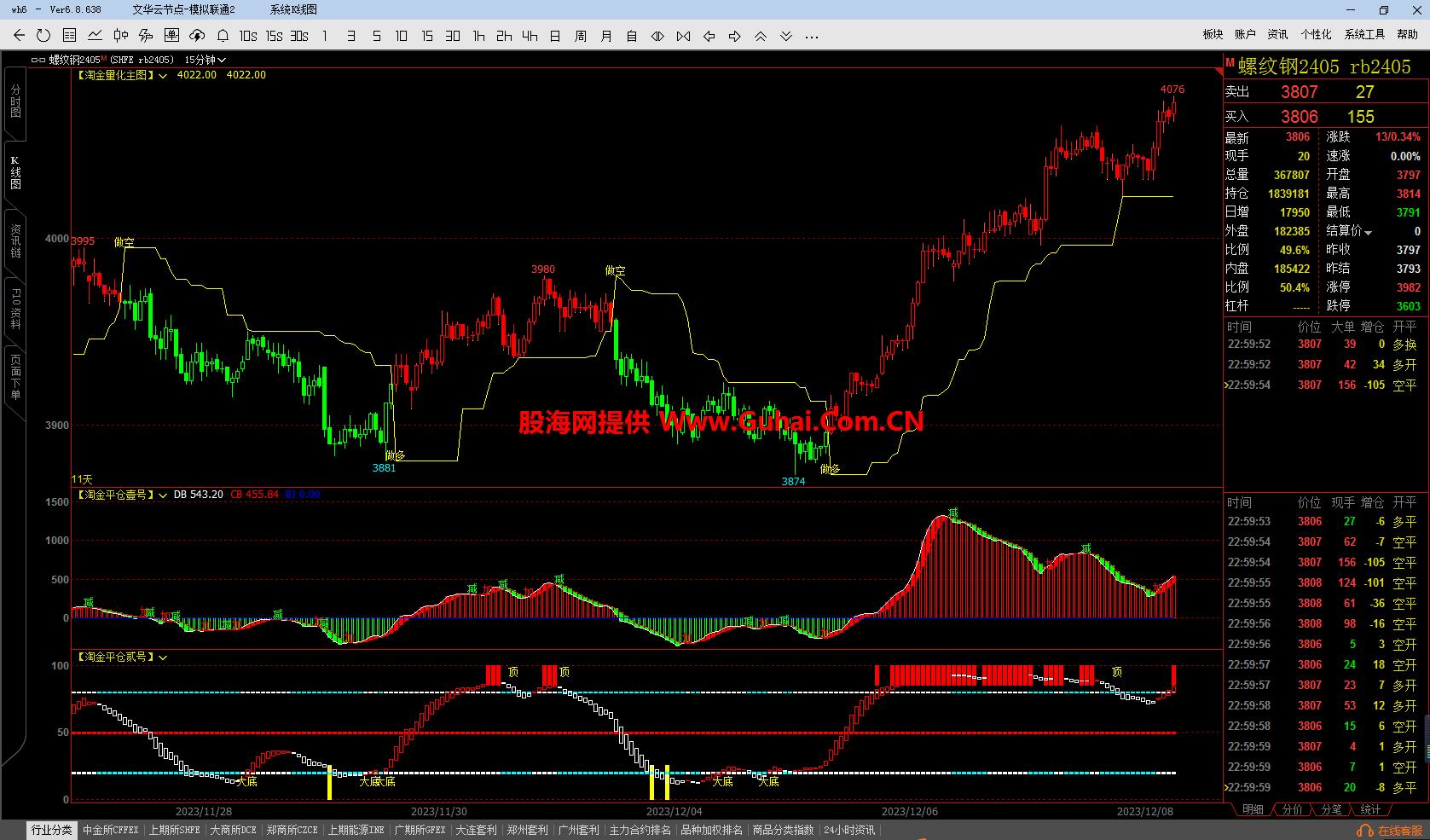The image size is (1430, 840).
Task: Open the 分时图 side tab
Action: pos(14,101)
